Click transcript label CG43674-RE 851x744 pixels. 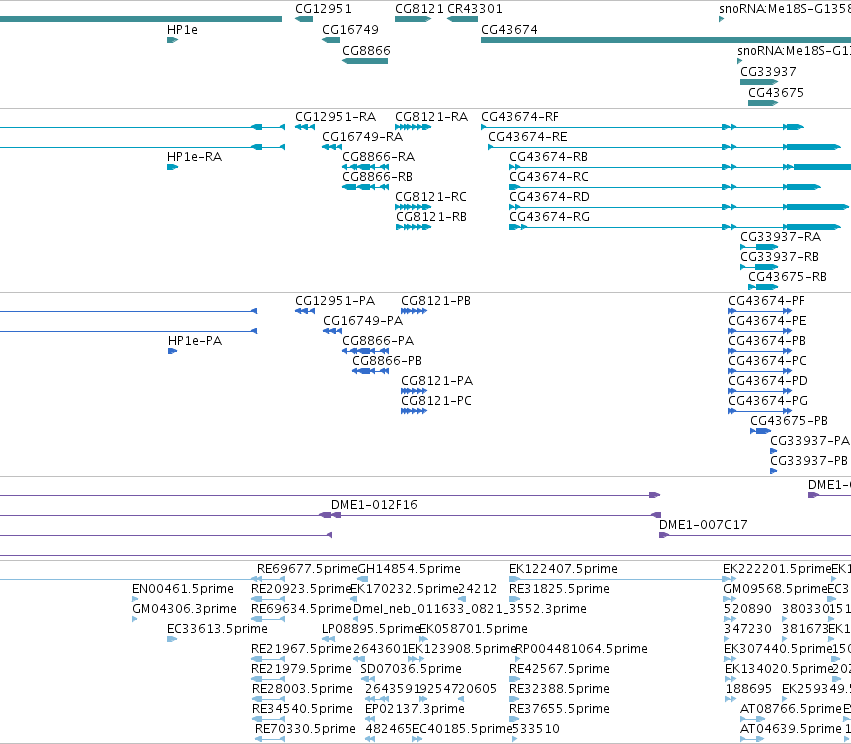coord(528,137)
